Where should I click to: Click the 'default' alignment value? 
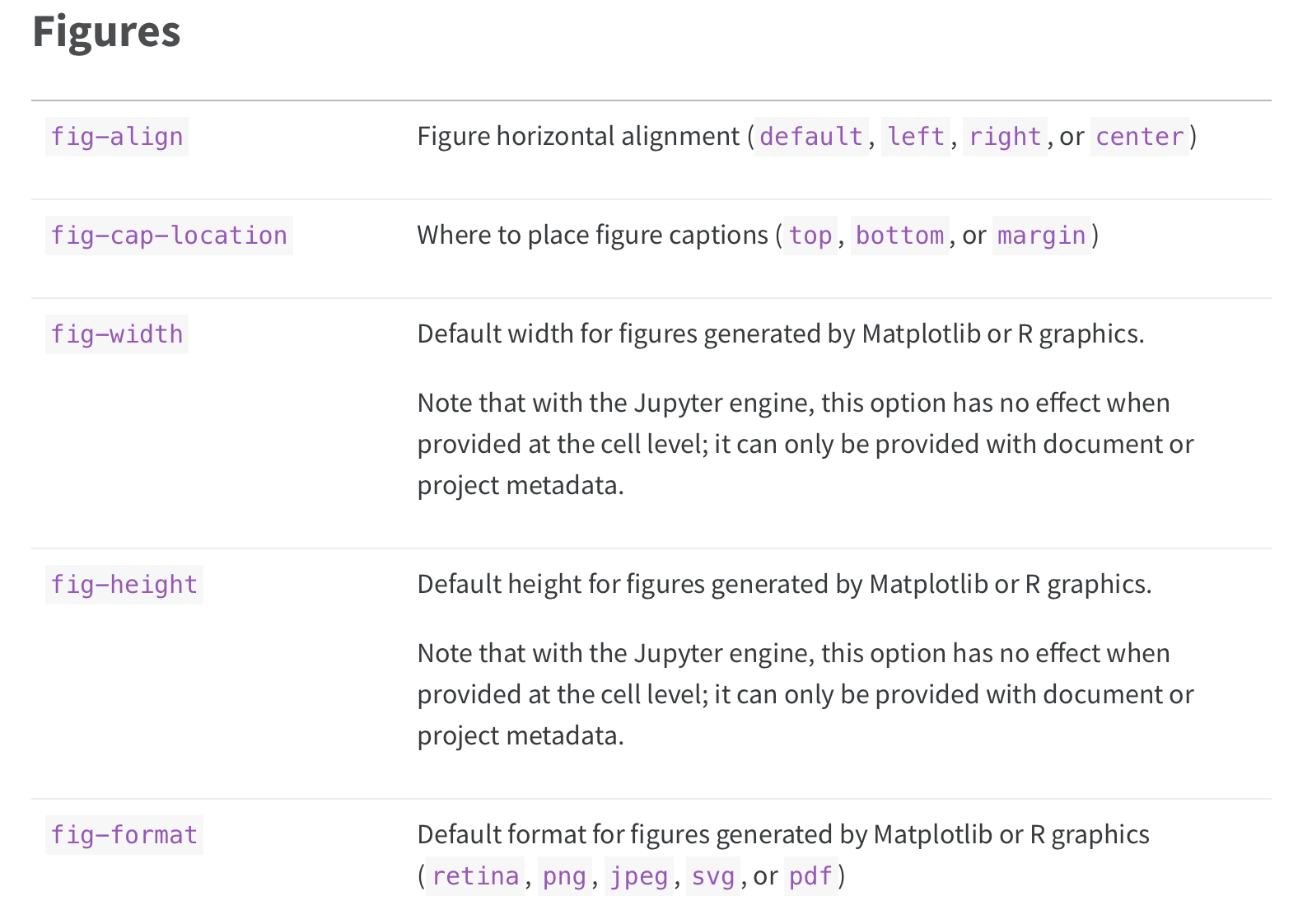click(x=811, y=137)
